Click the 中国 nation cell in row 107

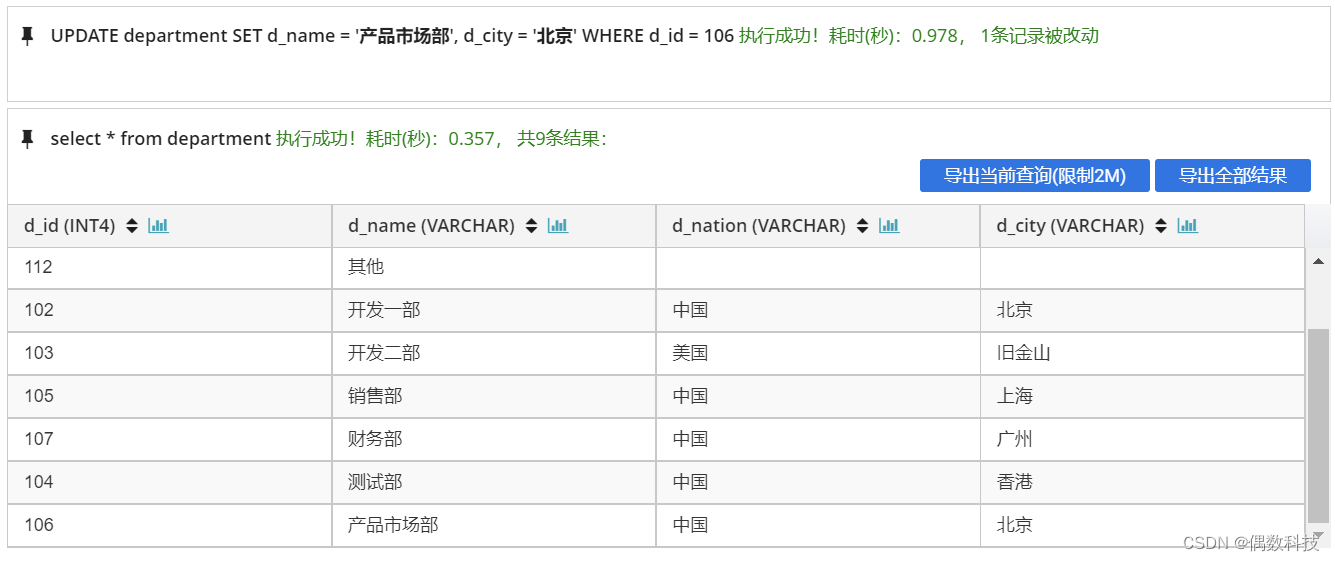click(818, 439)
